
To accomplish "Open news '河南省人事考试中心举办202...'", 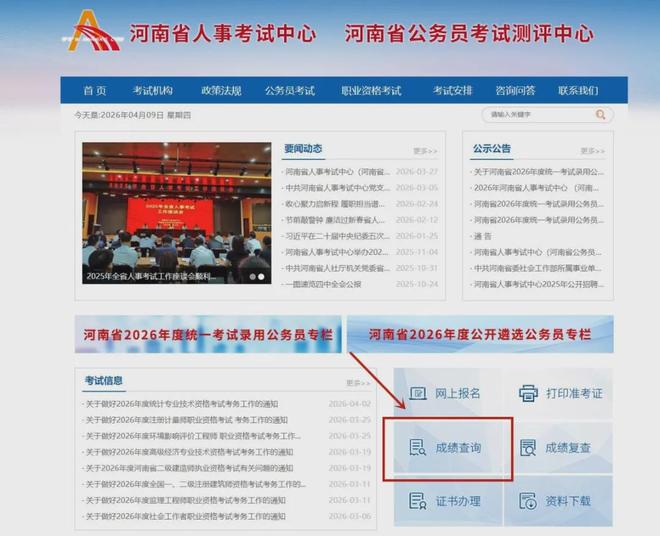I will [337, 252].
